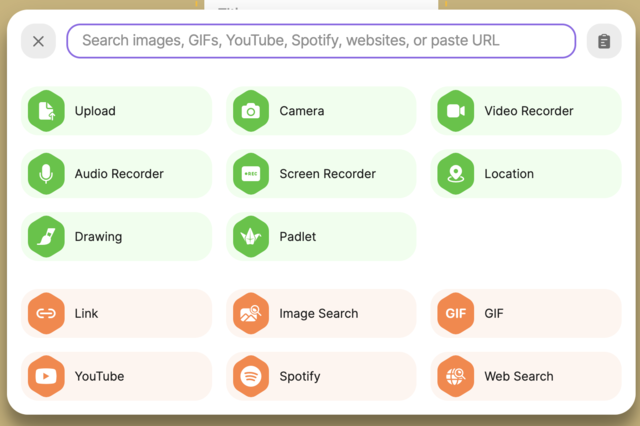Open the Spotify logo icon
640x426 pixels.
251,376
